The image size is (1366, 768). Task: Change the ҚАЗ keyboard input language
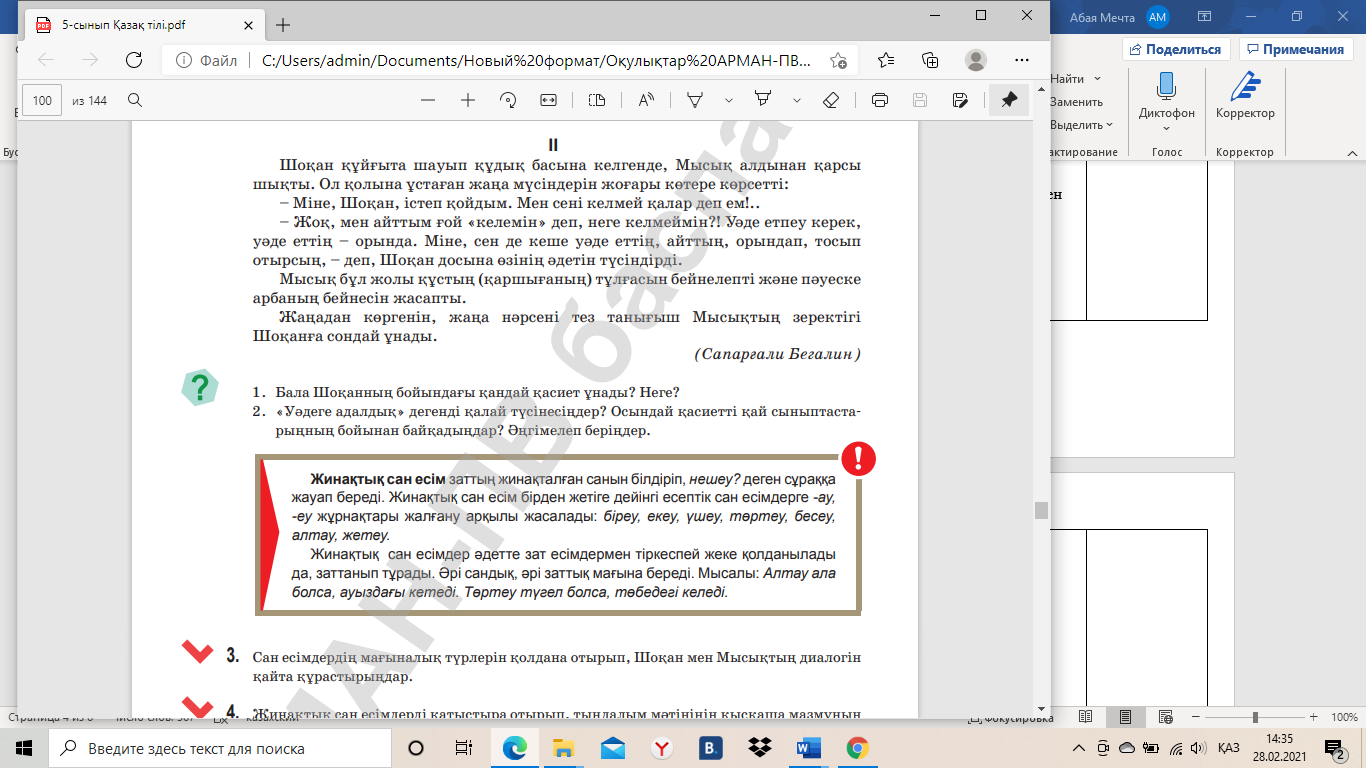coord(1230,748)
